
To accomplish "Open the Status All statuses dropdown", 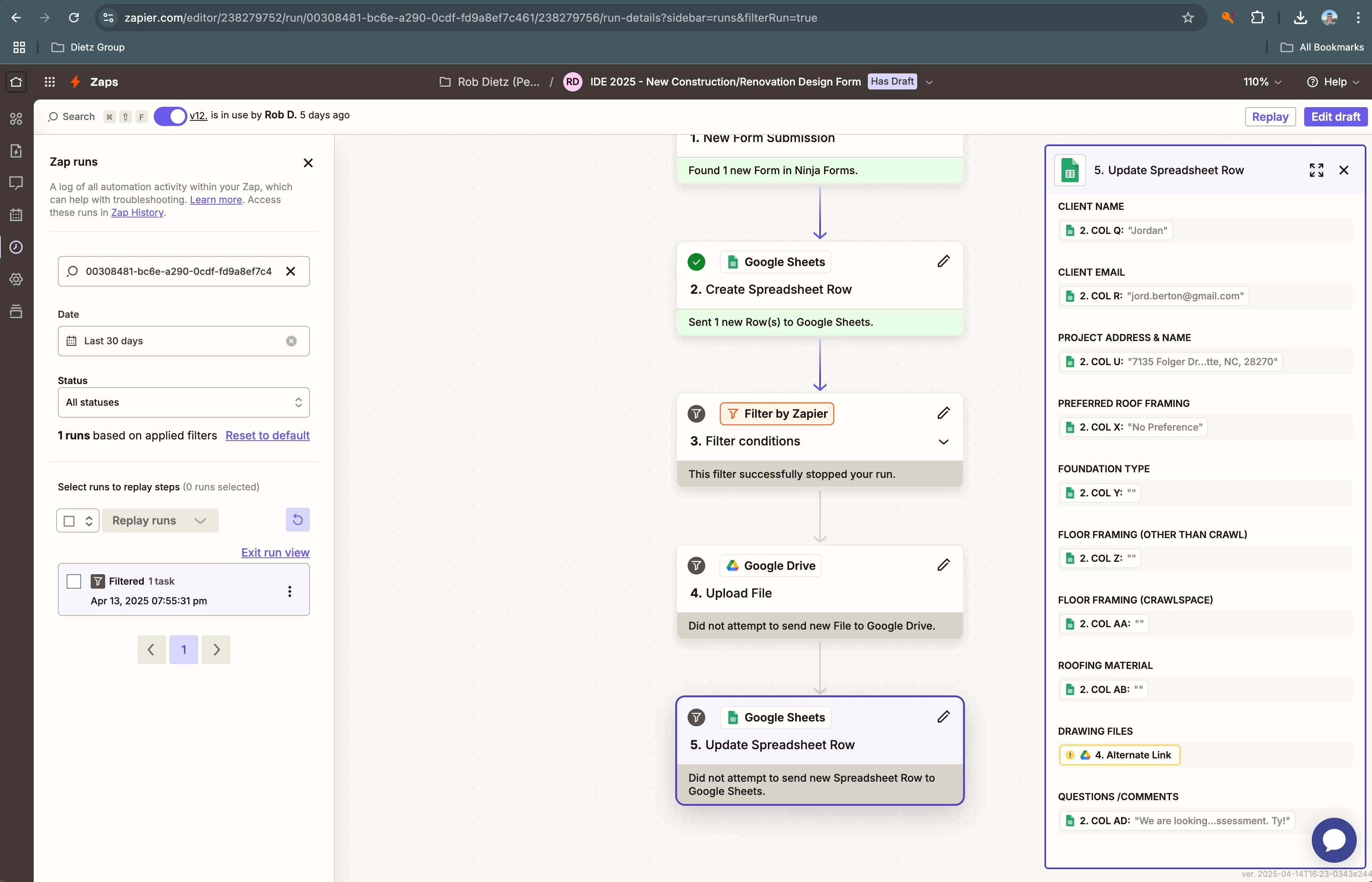I will (x=184, y=402).
